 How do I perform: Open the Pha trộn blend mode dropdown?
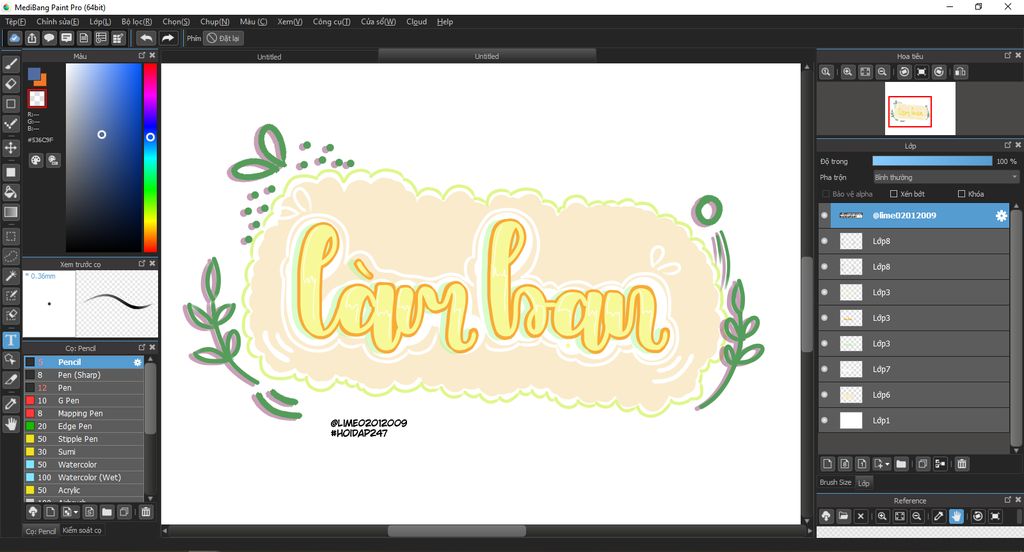pyautogui.click(x=946, y=177)
